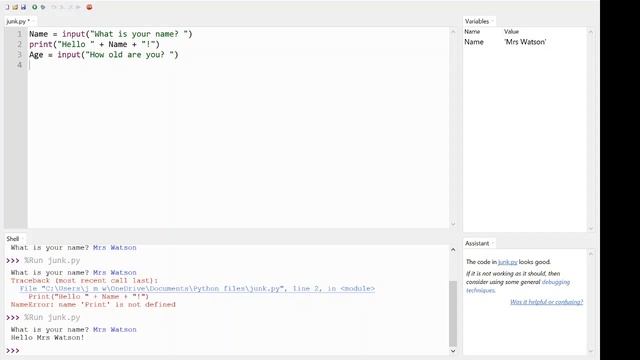Click the Value column header in Variables
Screen dimensions: 640x360
511,31
